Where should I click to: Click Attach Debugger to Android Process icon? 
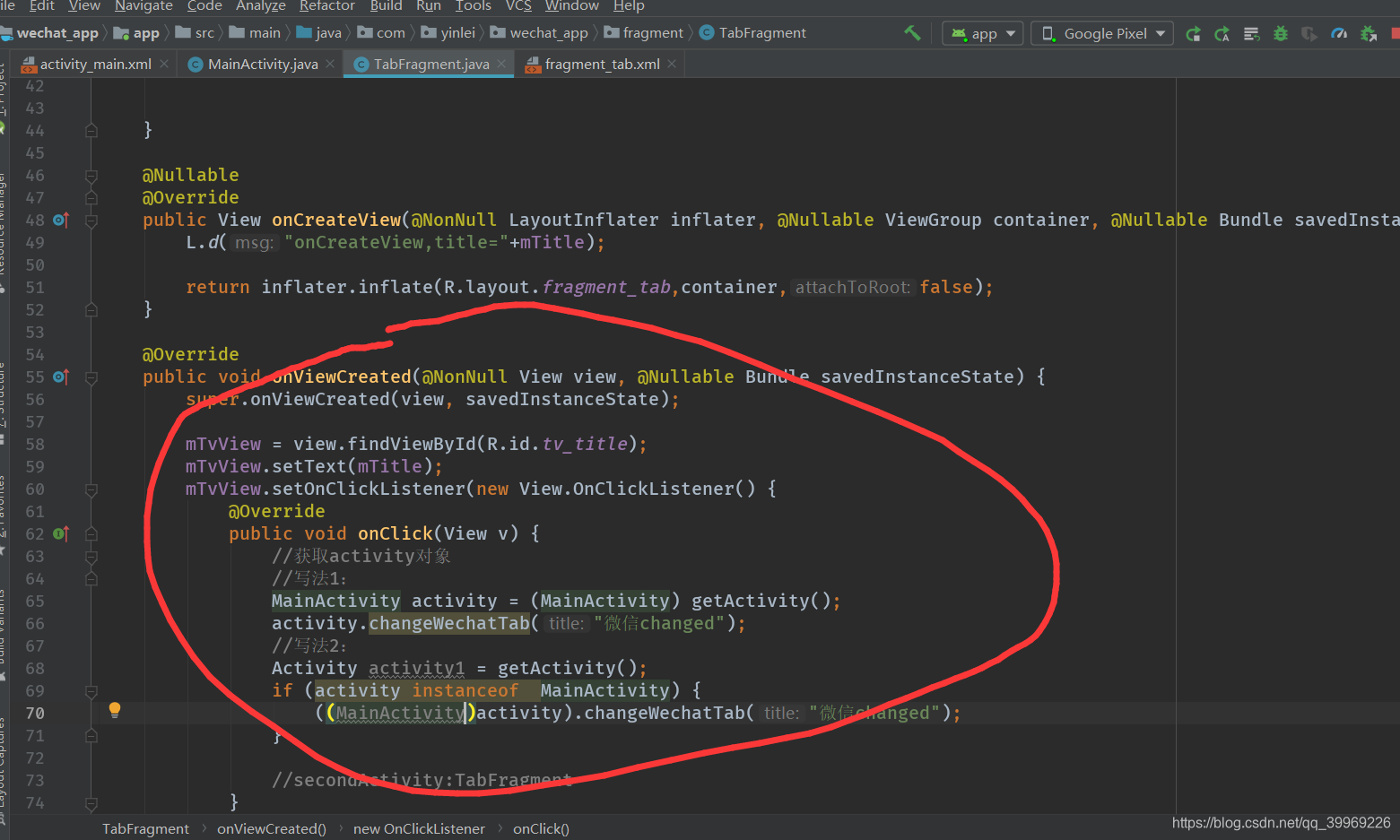pyautogui.click(x=1369, y=33)
